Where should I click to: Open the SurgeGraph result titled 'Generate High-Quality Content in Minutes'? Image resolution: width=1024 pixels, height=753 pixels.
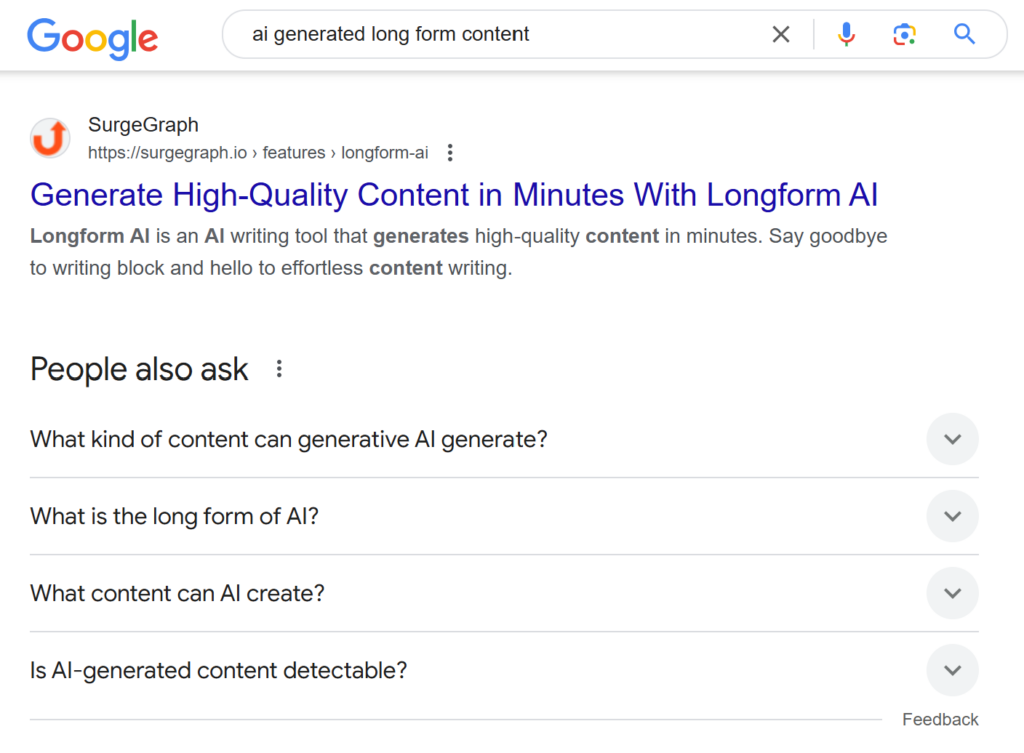[454, 195]
